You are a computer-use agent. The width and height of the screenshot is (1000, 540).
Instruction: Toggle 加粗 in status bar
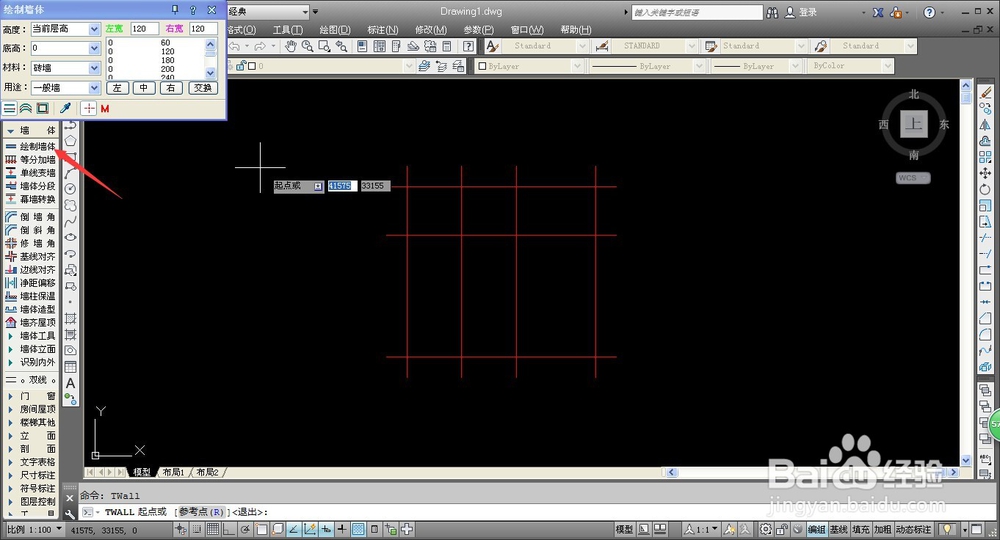point(883,529)
